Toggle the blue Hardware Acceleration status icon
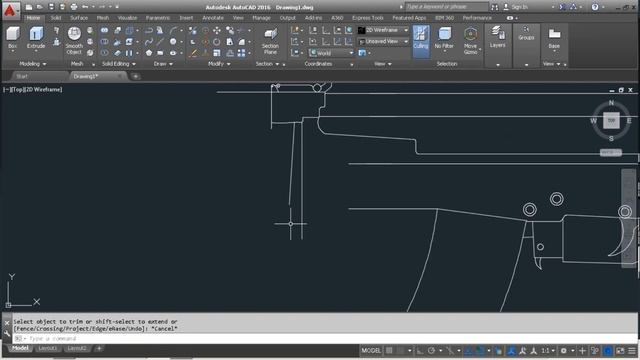 click(x=608, y=351)
